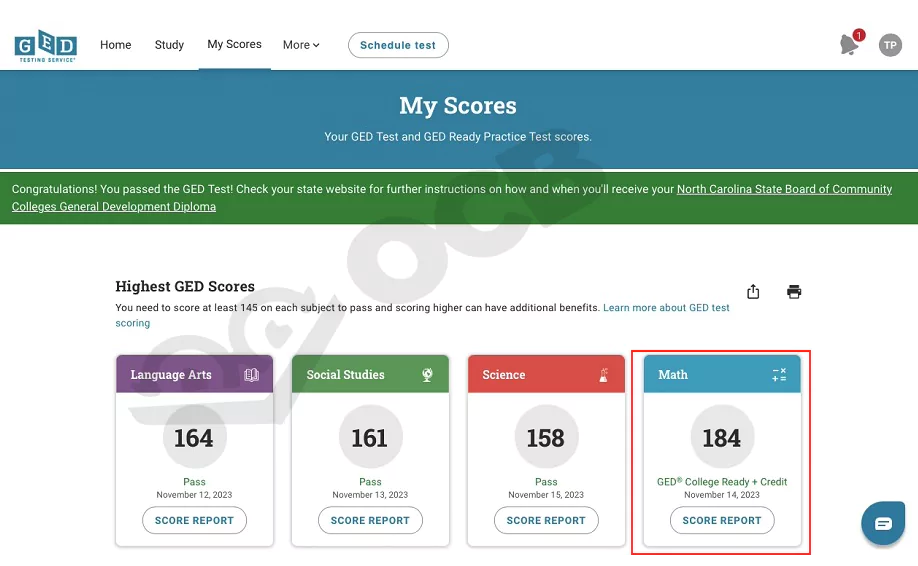918x566 pixels.
Task: Go to the Home tab
Action: (x=116, y=45)
